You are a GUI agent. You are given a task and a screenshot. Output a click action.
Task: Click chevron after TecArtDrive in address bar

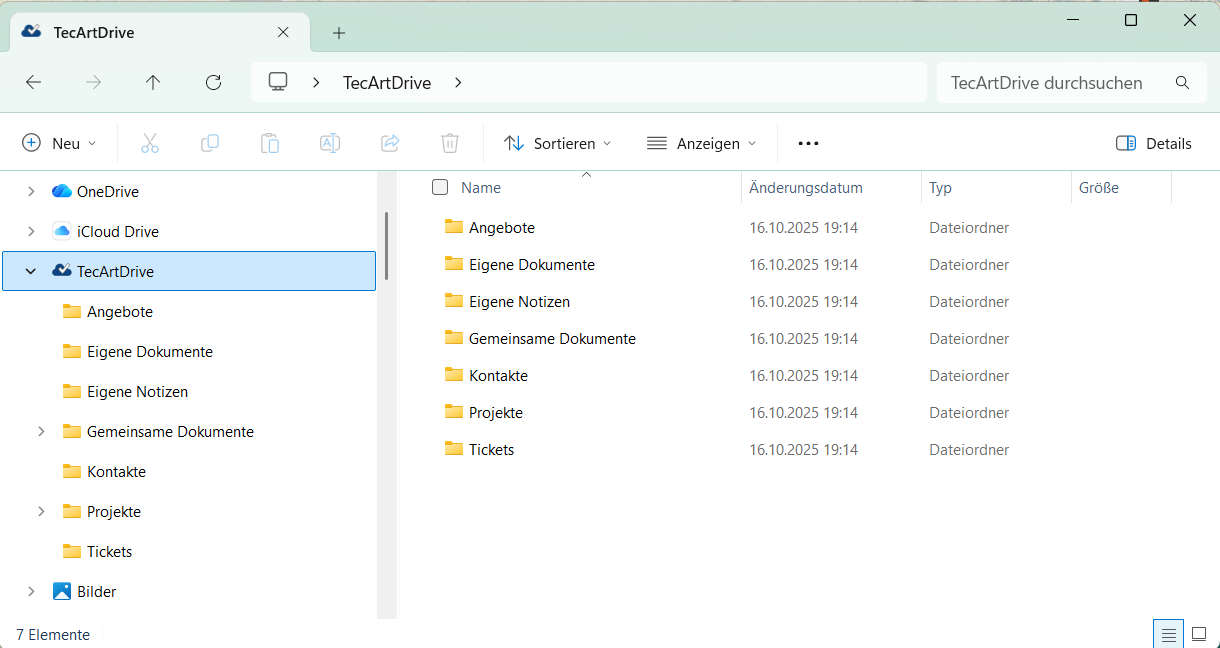(x=458, y=83)
